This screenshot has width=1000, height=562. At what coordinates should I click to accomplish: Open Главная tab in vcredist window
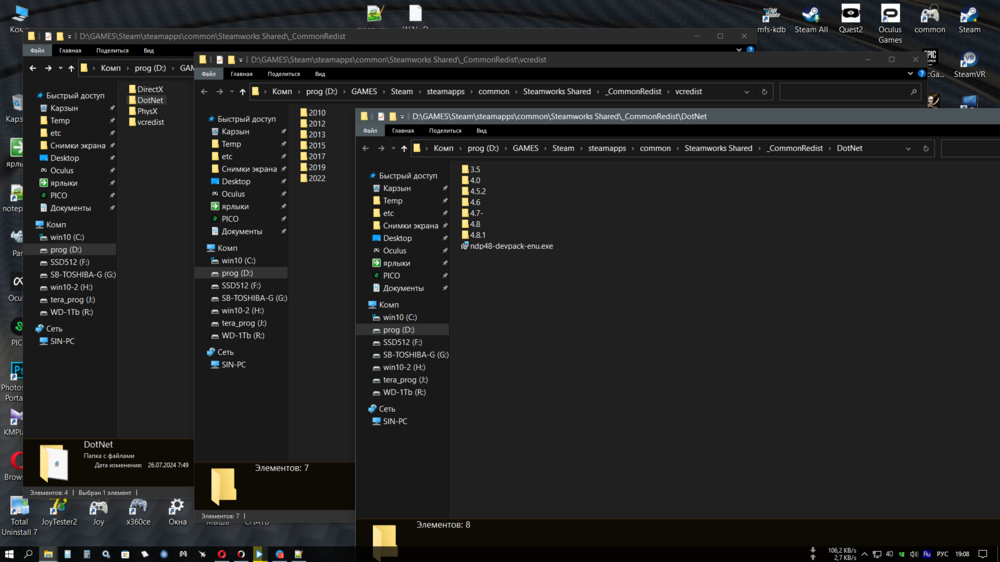(242, 74)
